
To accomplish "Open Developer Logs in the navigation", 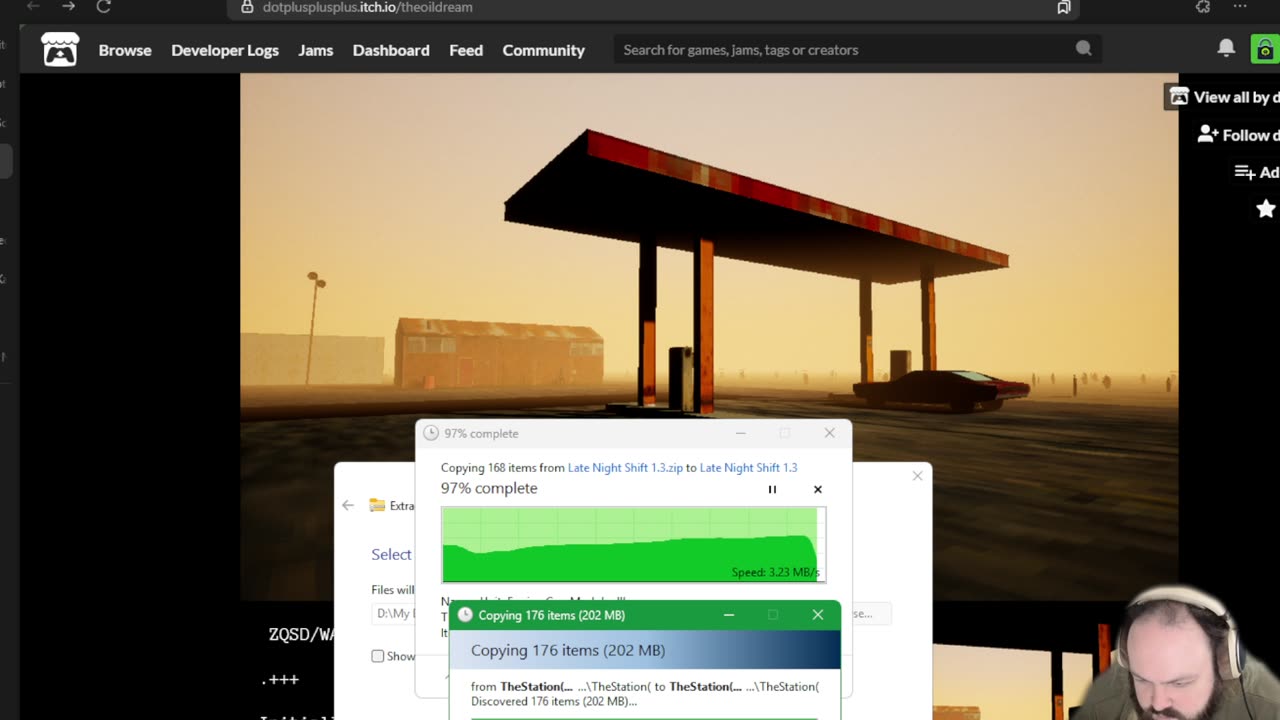I will coord(225,50).
